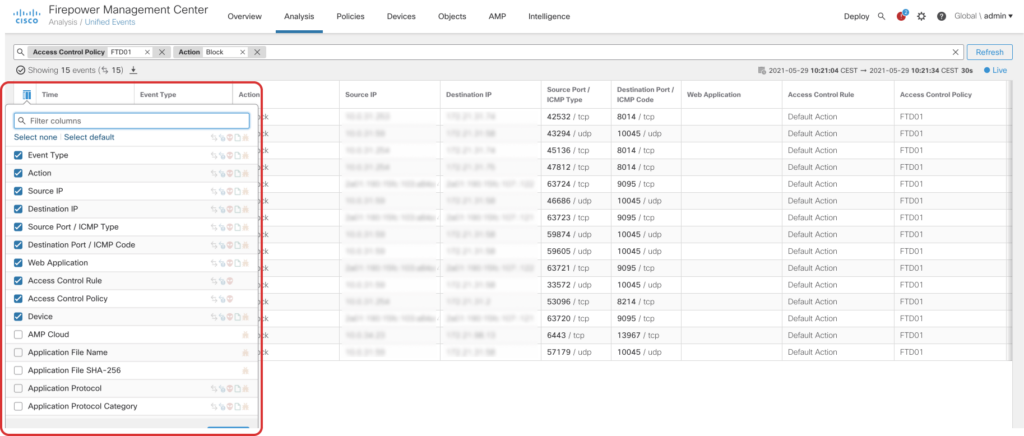The image size is (1024, 436).
Task: Uncheck the Action column
Action: click(18, 173)
